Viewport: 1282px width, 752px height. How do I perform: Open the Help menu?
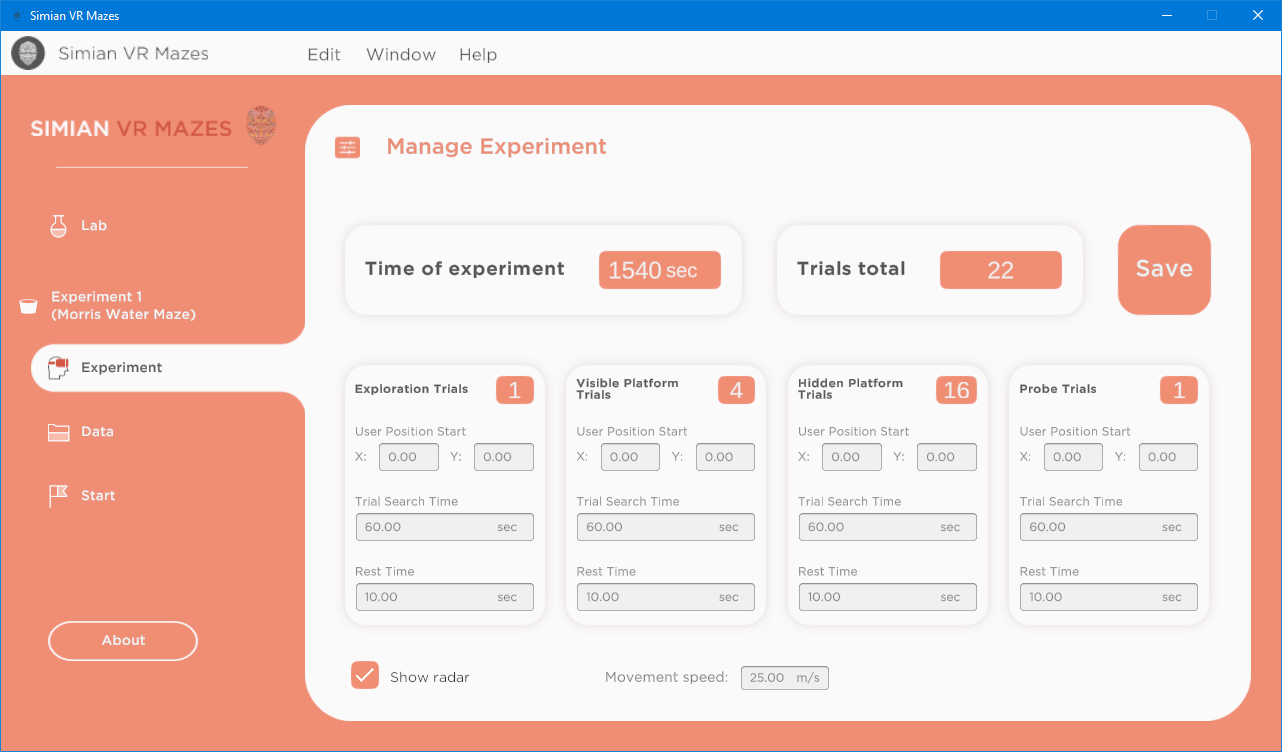pos(478,55)
